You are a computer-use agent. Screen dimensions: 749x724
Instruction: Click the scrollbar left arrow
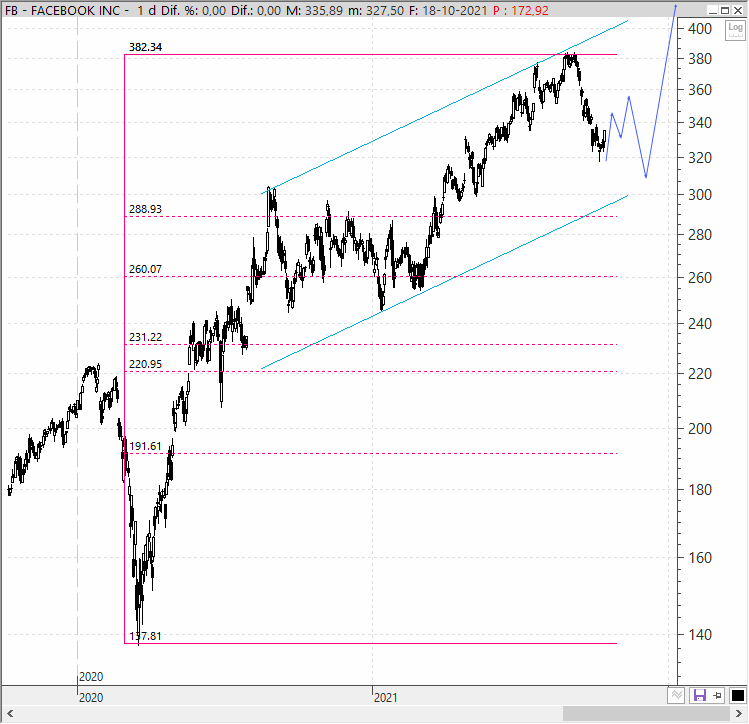(x=10, y=714)
